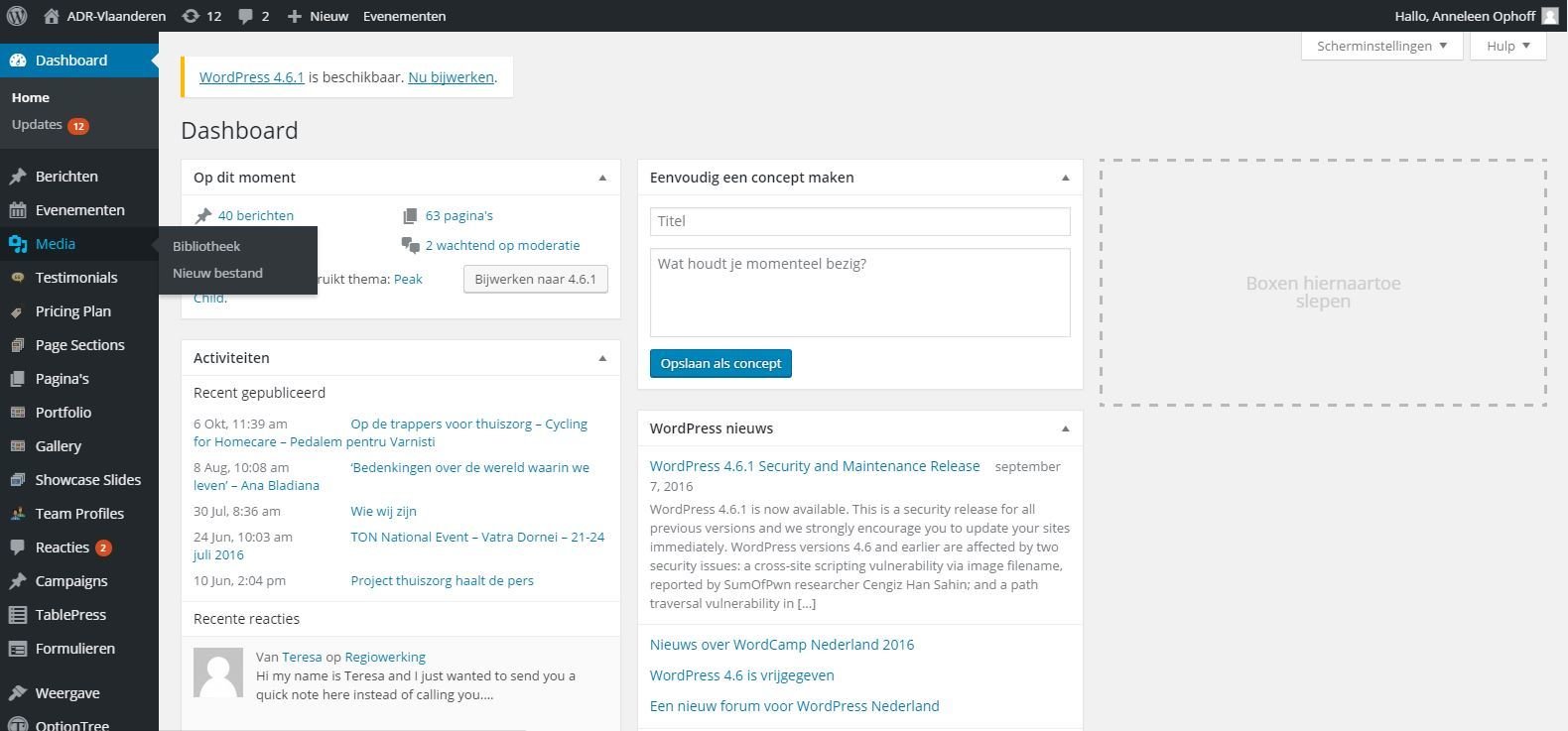Image resolution: width=1568 pixels, height=731 pixels.
Task: Open WordPress 4.6 is vrijgegeven link
Action: [741, 675]
